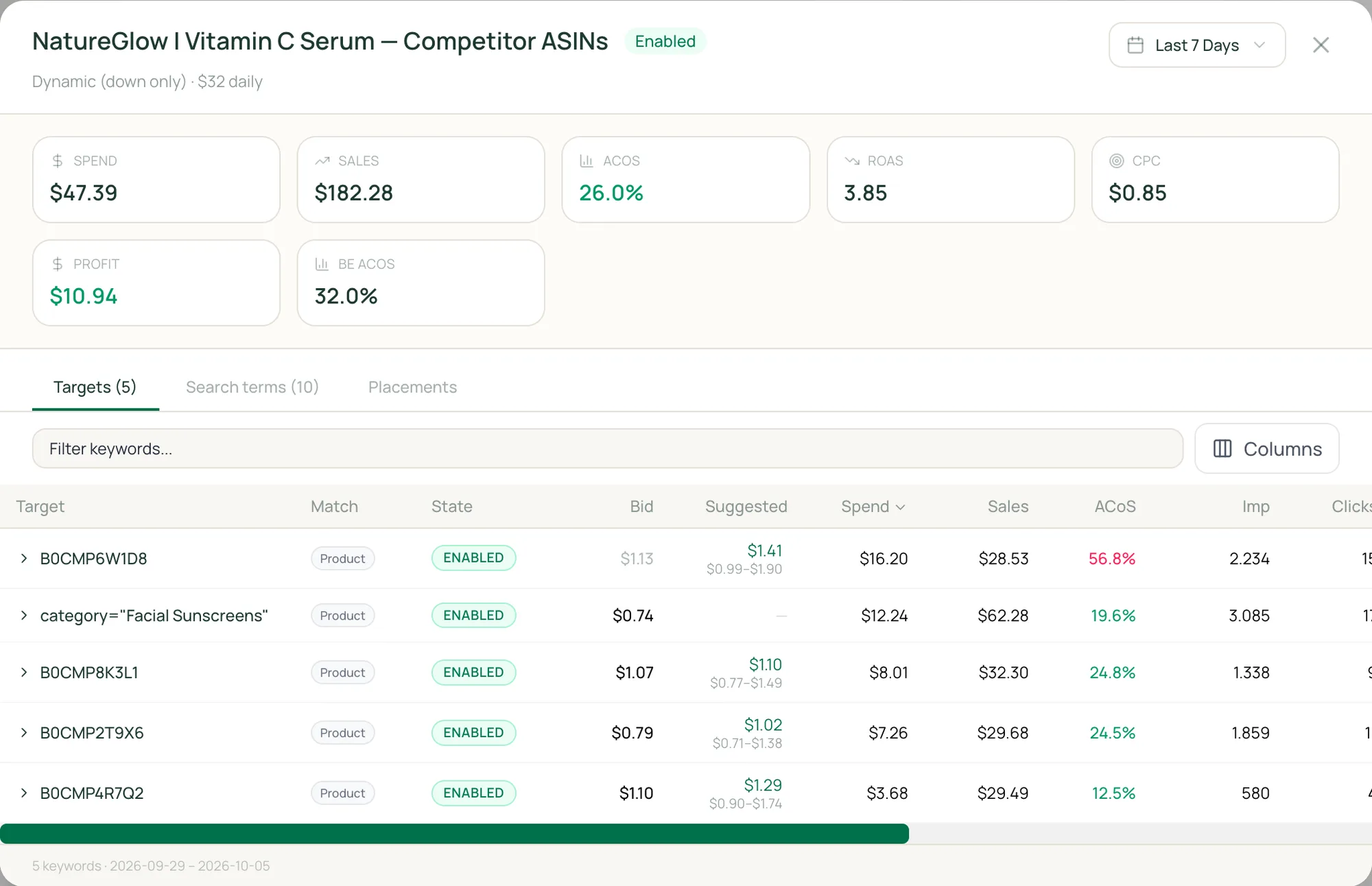This screenshot has width=1372, height=886.
Task: Open the Last 7 Days date dropdown
Action: (x=1197, y=45)
